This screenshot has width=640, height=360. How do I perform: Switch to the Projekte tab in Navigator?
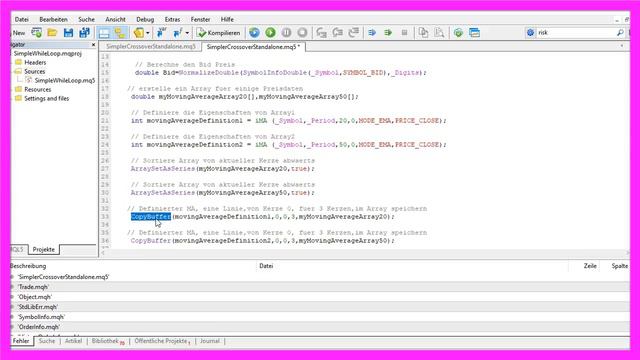click(43, 249)
